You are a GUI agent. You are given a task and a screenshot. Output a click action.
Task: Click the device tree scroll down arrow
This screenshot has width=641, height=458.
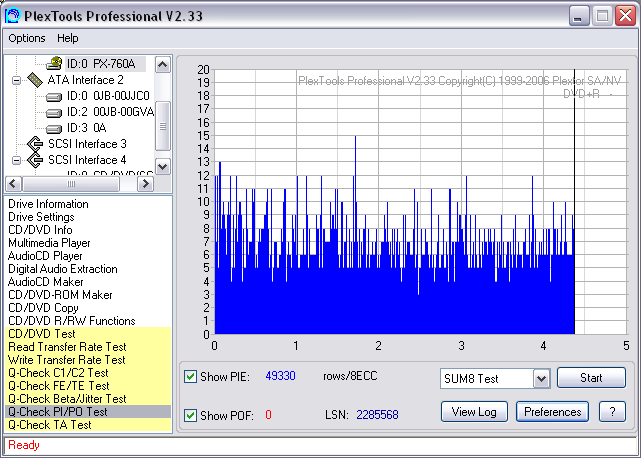[x=163, y=166]
